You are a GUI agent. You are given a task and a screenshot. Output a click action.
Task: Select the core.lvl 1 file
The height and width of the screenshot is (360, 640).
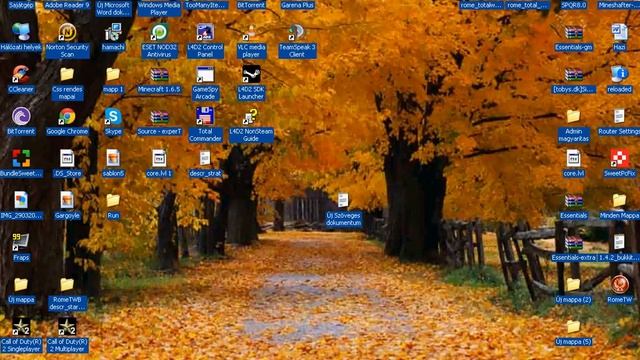[159, 159]
